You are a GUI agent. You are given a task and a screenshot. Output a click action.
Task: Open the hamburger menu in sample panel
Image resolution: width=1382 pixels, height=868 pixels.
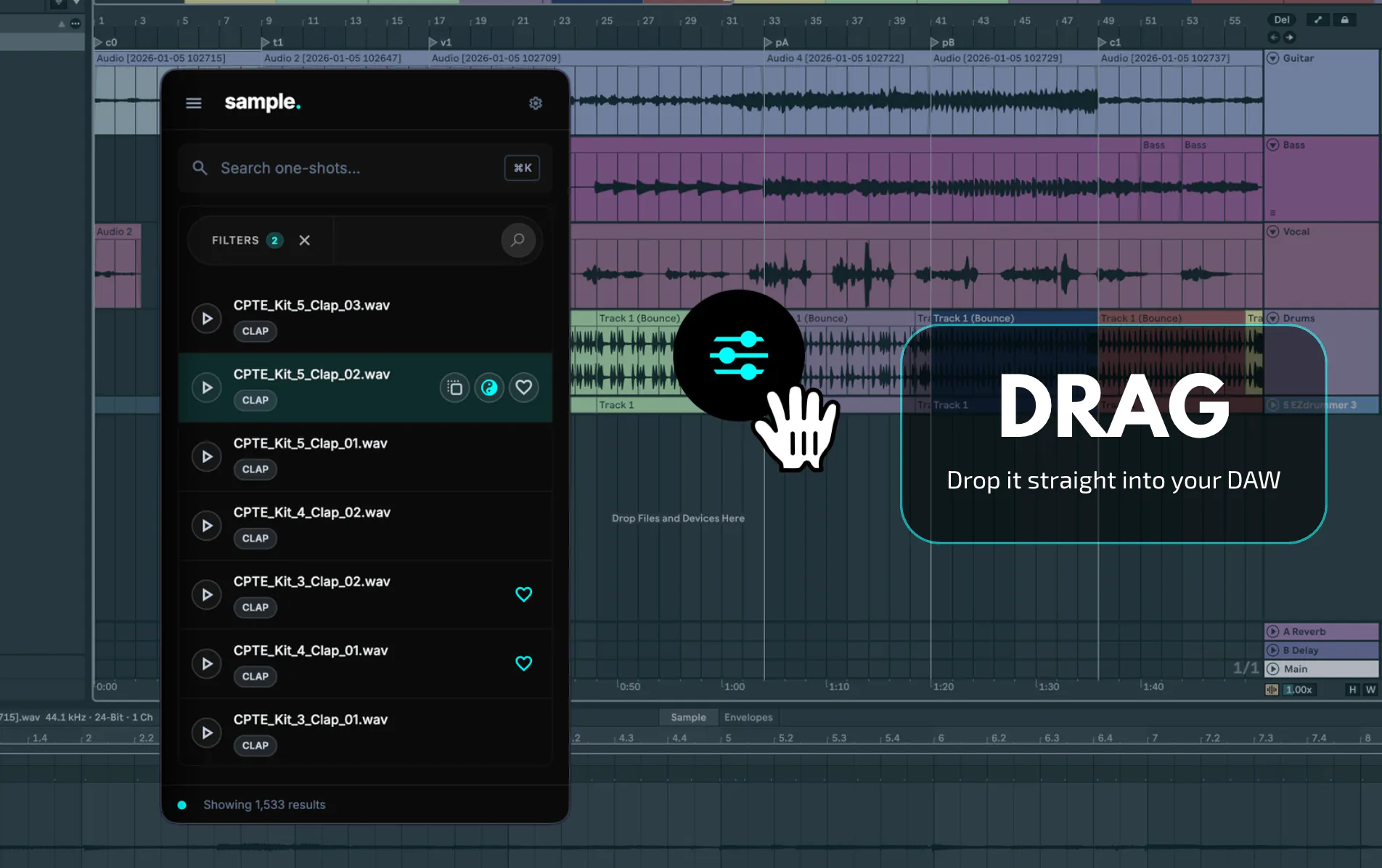[x=194, y=103]
